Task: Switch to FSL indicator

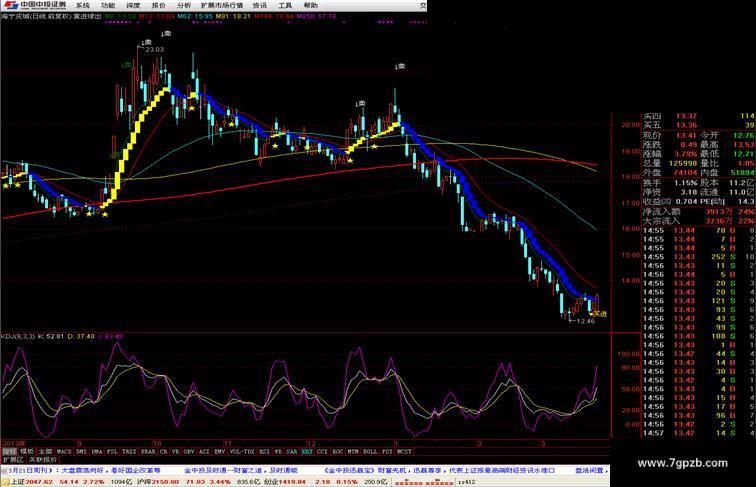Action: coord(112,452)
